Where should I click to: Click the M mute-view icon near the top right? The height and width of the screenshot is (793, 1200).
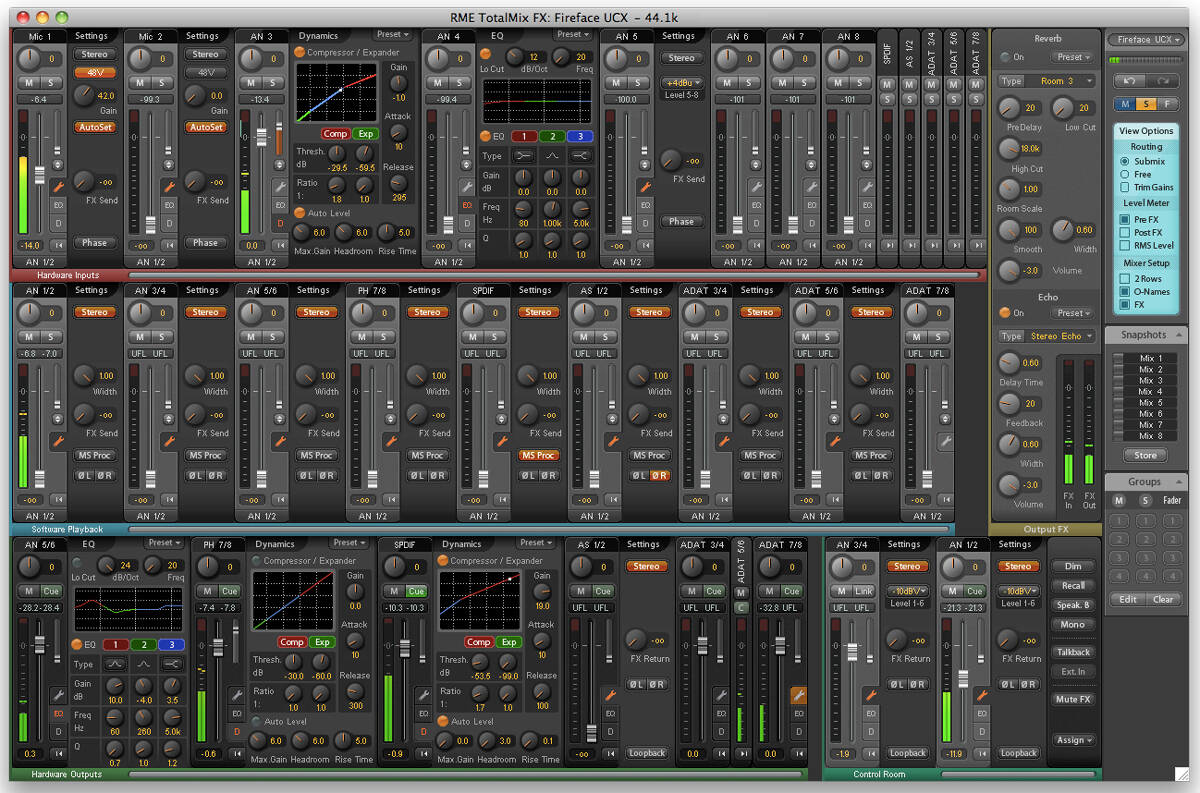[x=1127, y=103]
